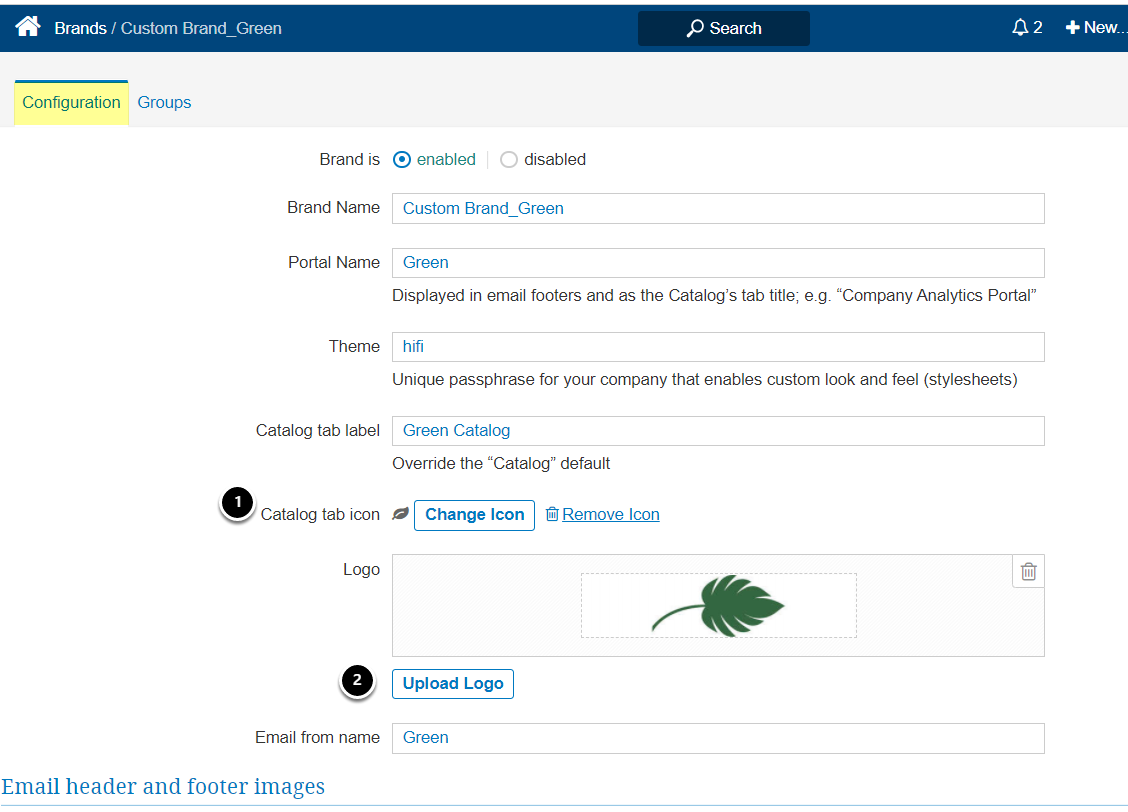Click the Brands breadcrumb link
This screenshot has width=1128, height=812.
80,28
